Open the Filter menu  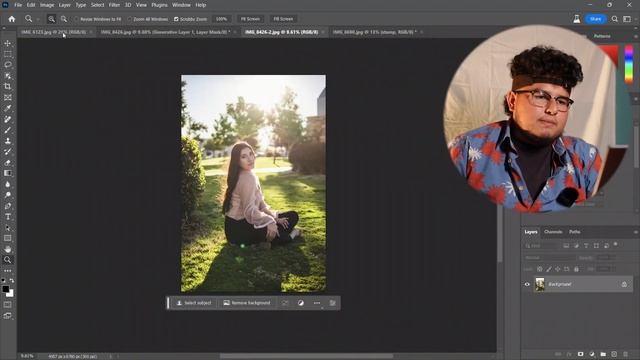pyautogui.click(x=114, y=5)
